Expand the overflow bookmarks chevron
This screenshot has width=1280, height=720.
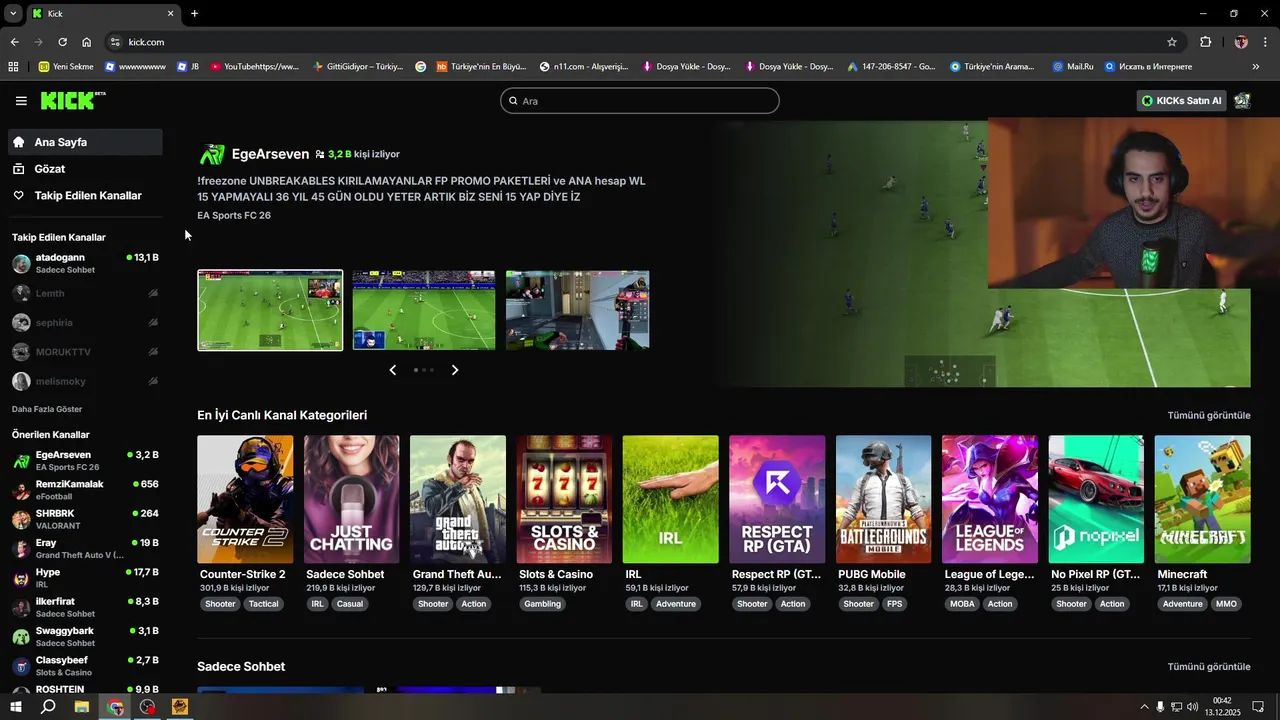[1255, 67]
